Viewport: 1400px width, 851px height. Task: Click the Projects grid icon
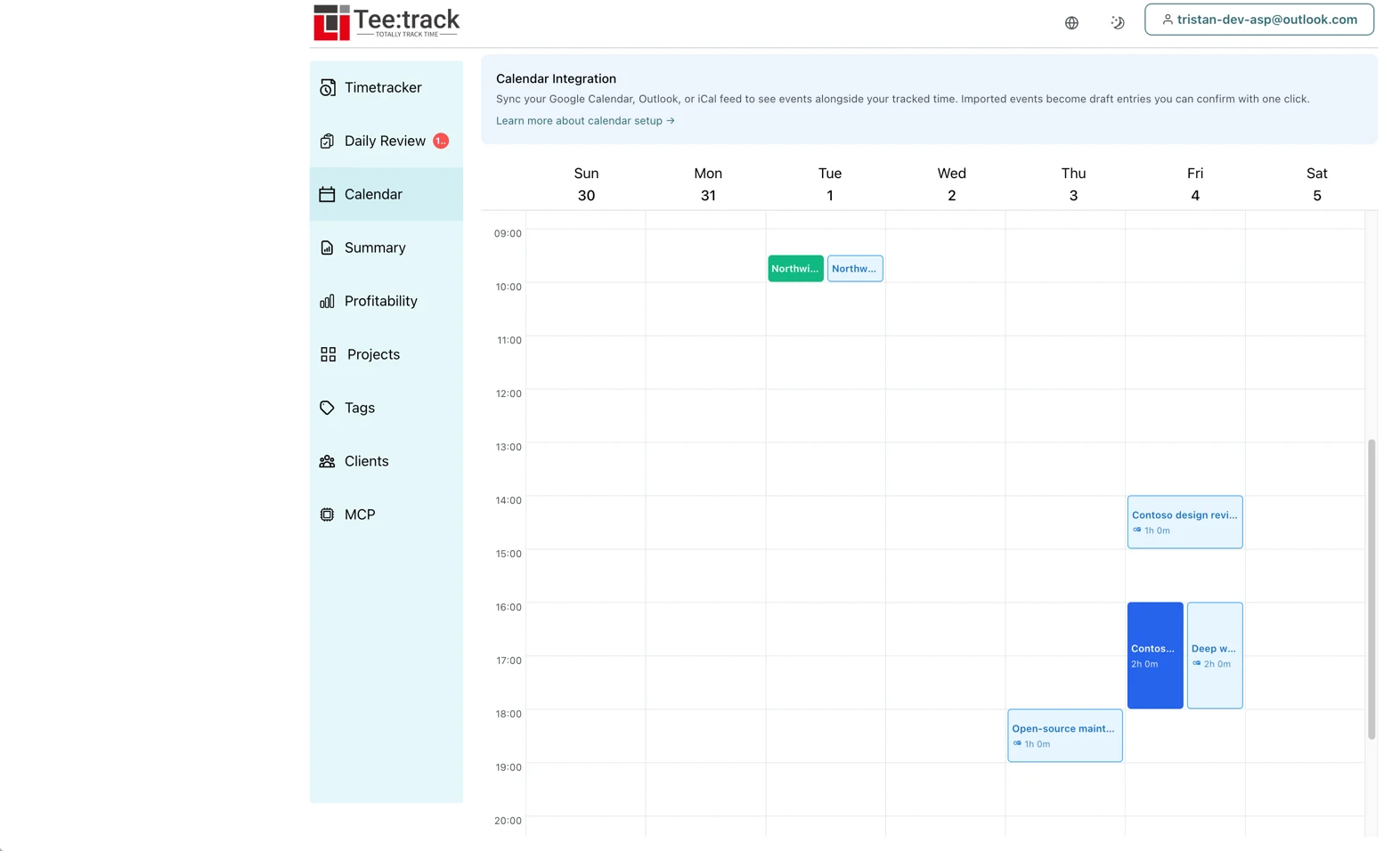click(x=328, y=354)
